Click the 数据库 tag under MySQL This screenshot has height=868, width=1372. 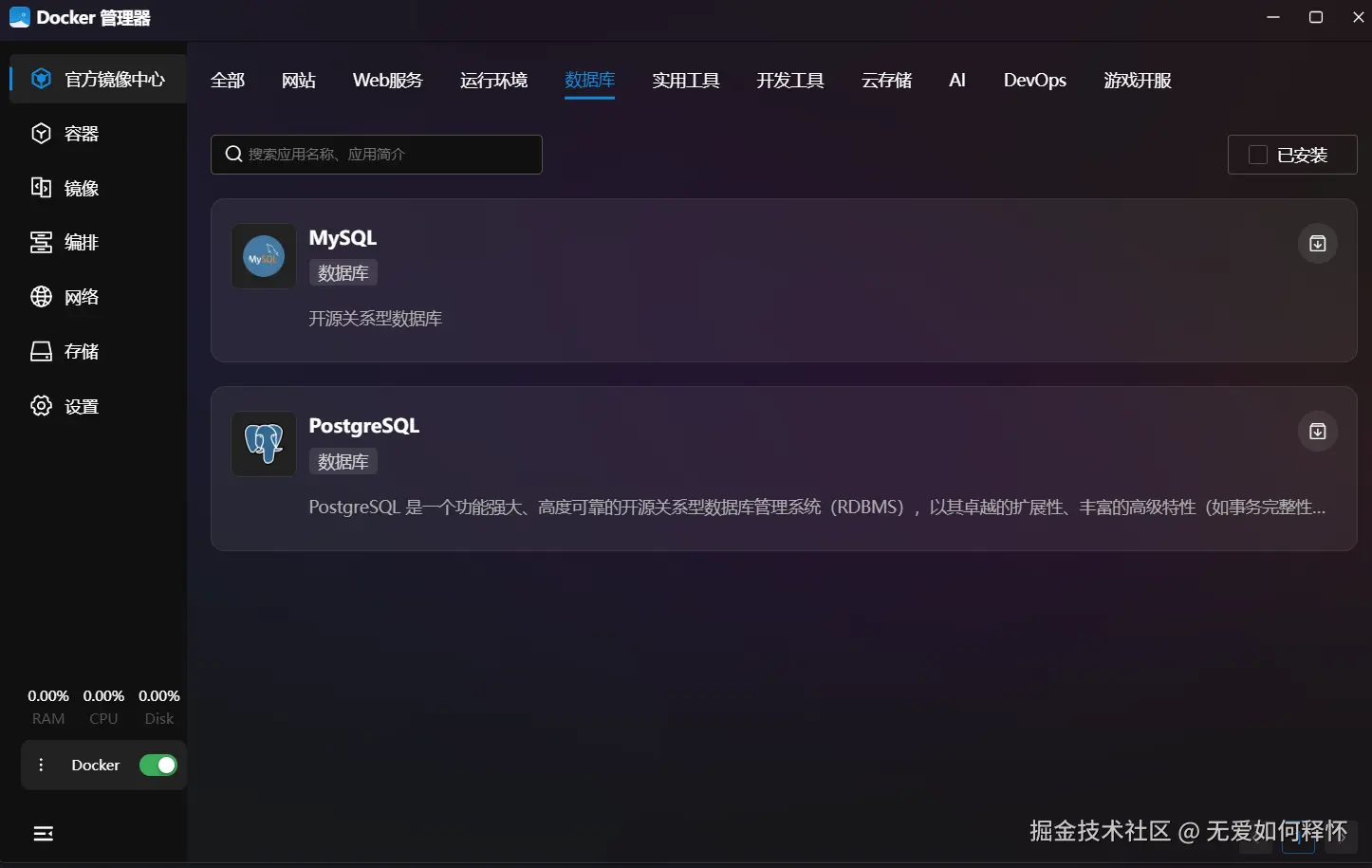pos(343,273)
